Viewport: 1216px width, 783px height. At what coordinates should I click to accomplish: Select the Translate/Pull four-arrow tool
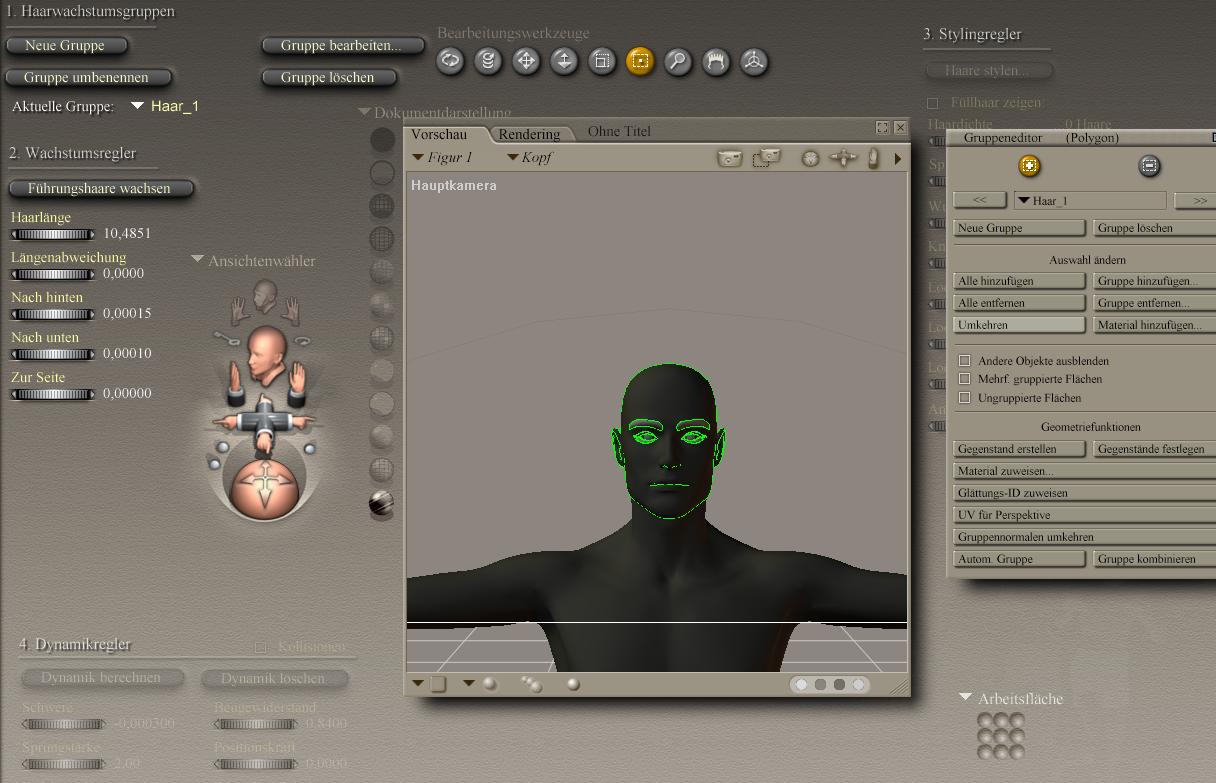526,61
